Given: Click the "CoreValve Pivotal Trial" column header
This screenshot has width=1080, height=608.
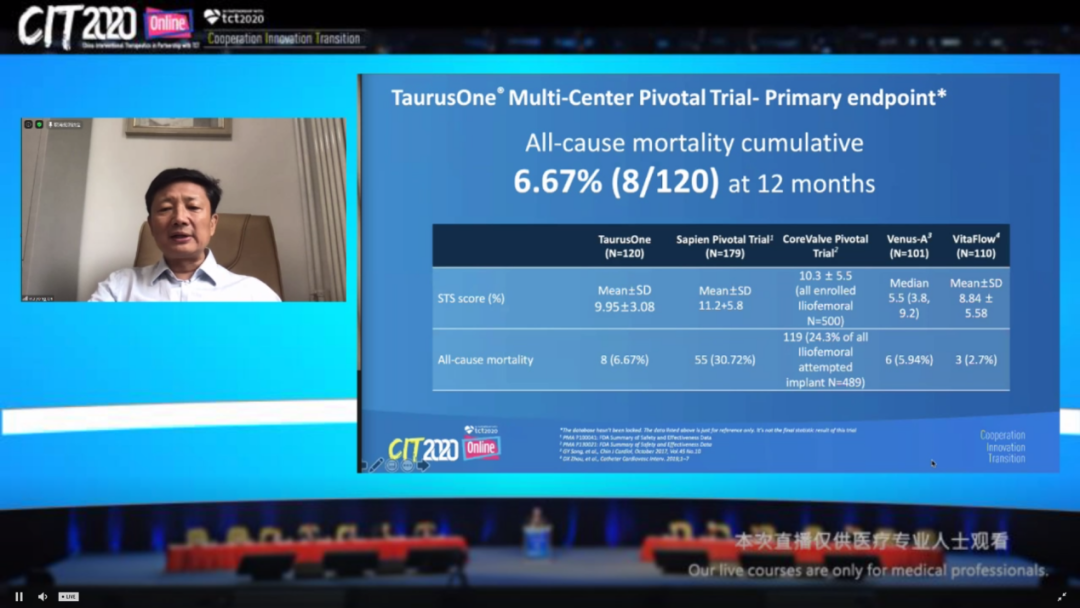Looking at the screenshot, I should [x=825, y=246].
